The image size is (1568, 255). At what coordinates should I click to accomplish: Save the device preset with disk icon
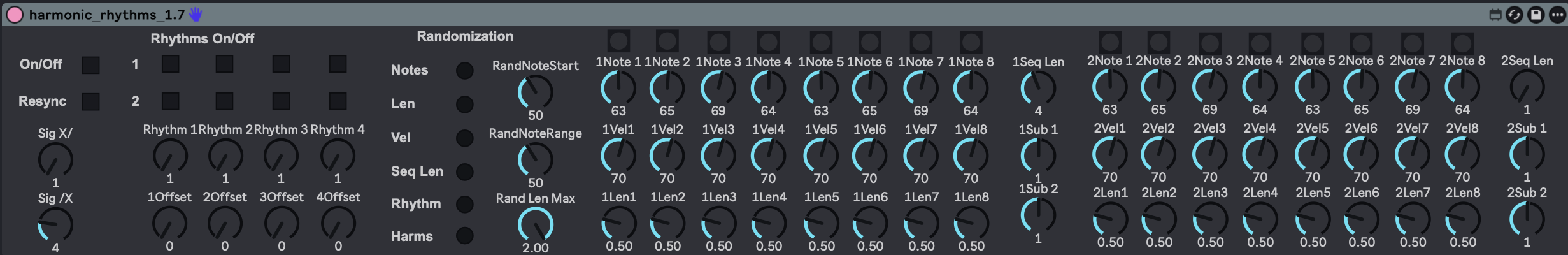pos(1536,15)
